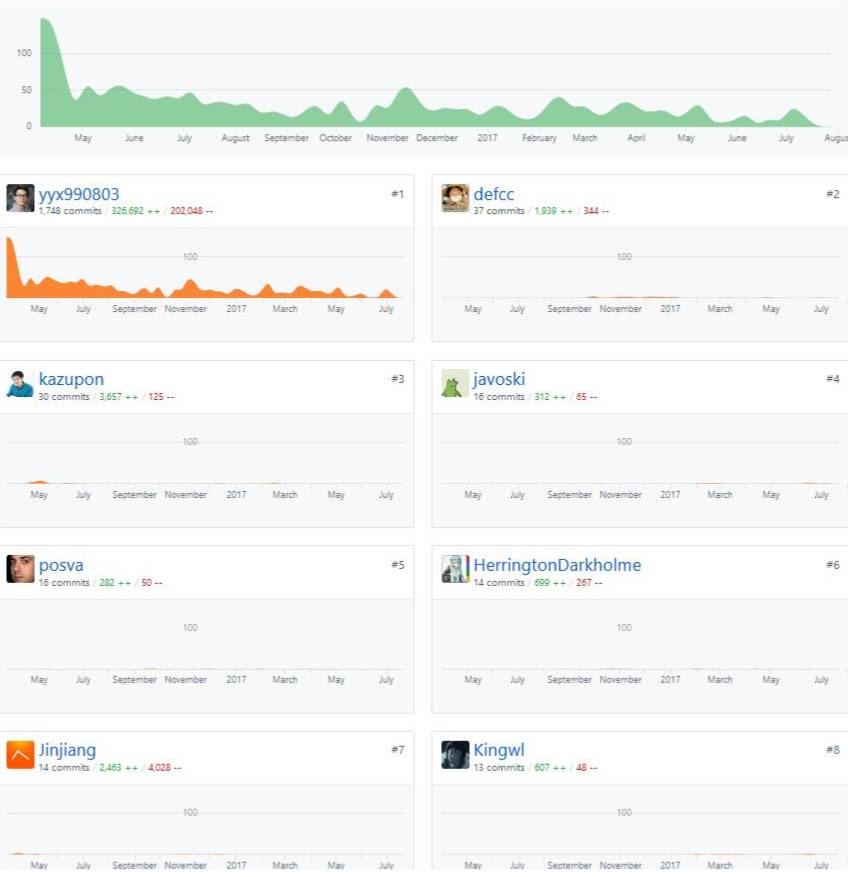
Task: Open yyx990803's avatar image
Action: pos(20,198)
